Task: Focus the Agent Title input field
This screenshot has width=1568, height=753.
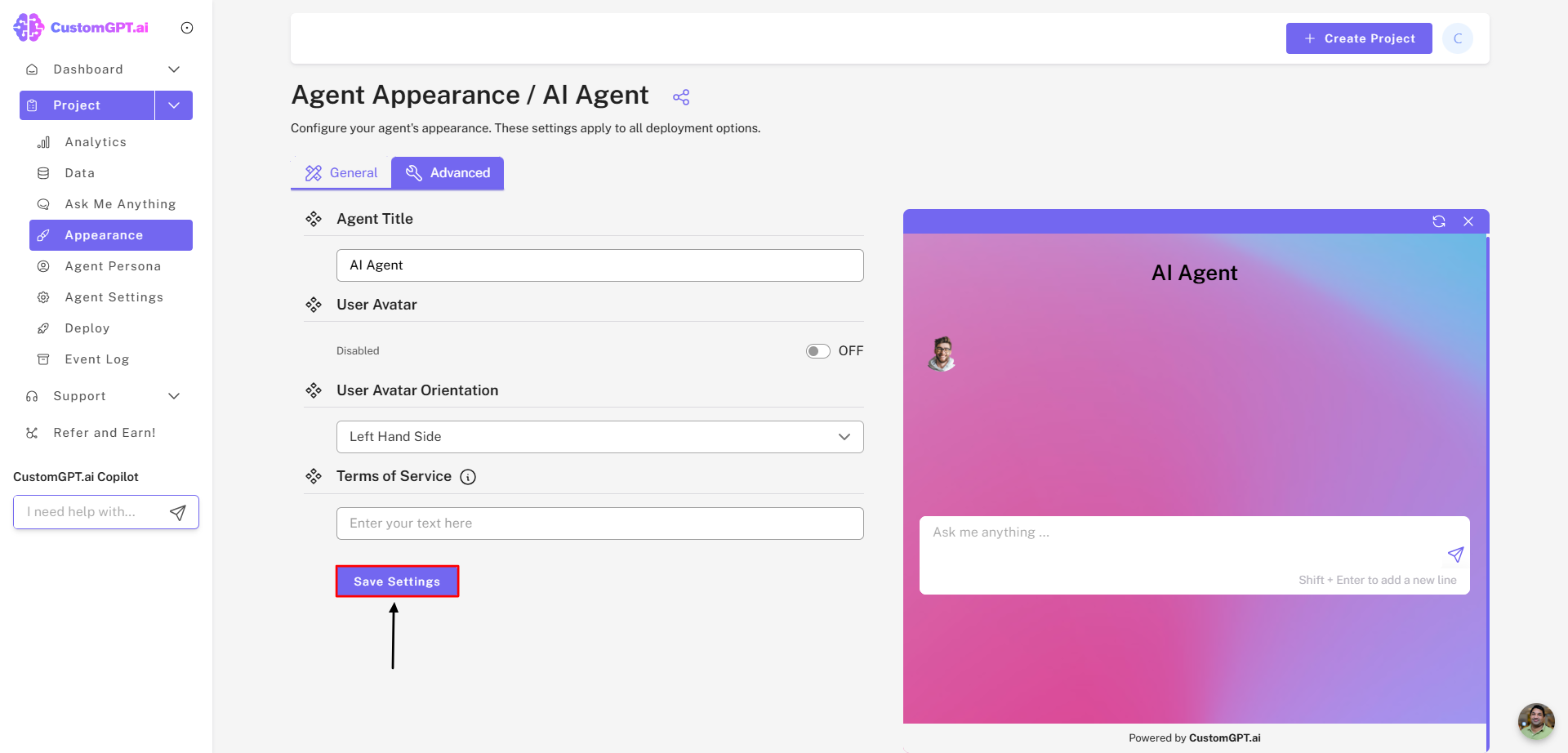Action: (600, 265)
